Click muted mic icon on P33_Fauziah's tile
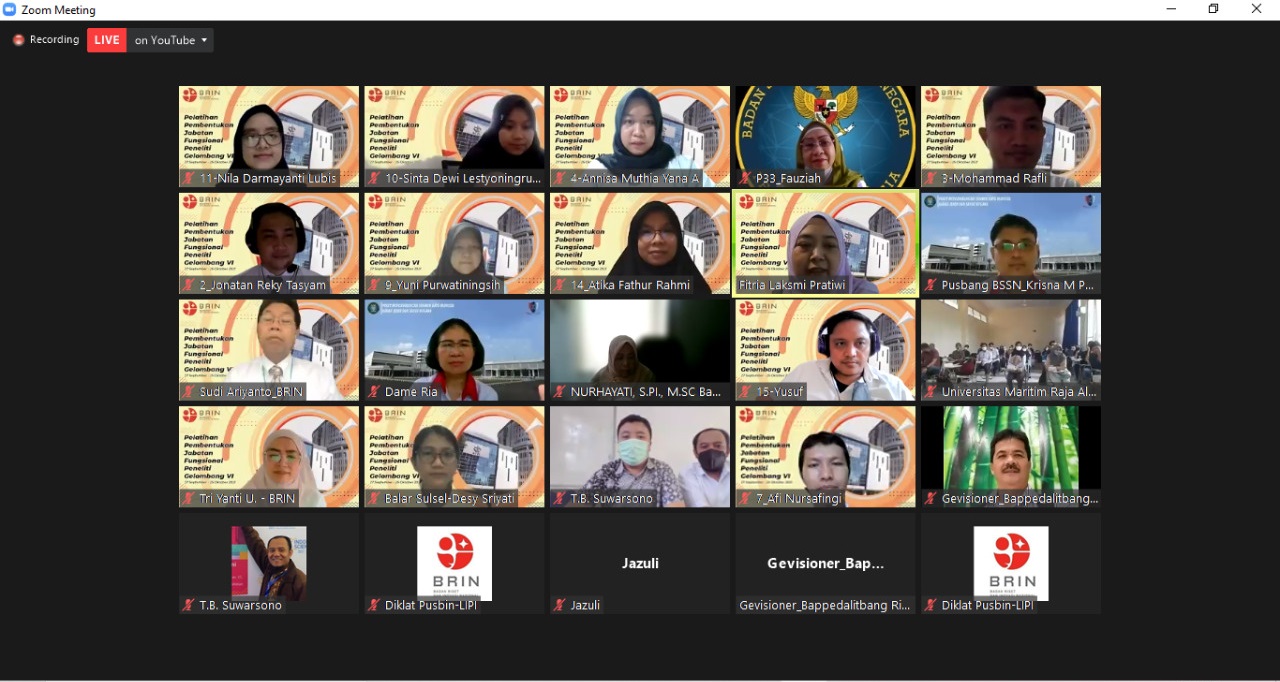The height and width of the screenshot is (682, 1280). pyautogui.click(x=745, y=179)
